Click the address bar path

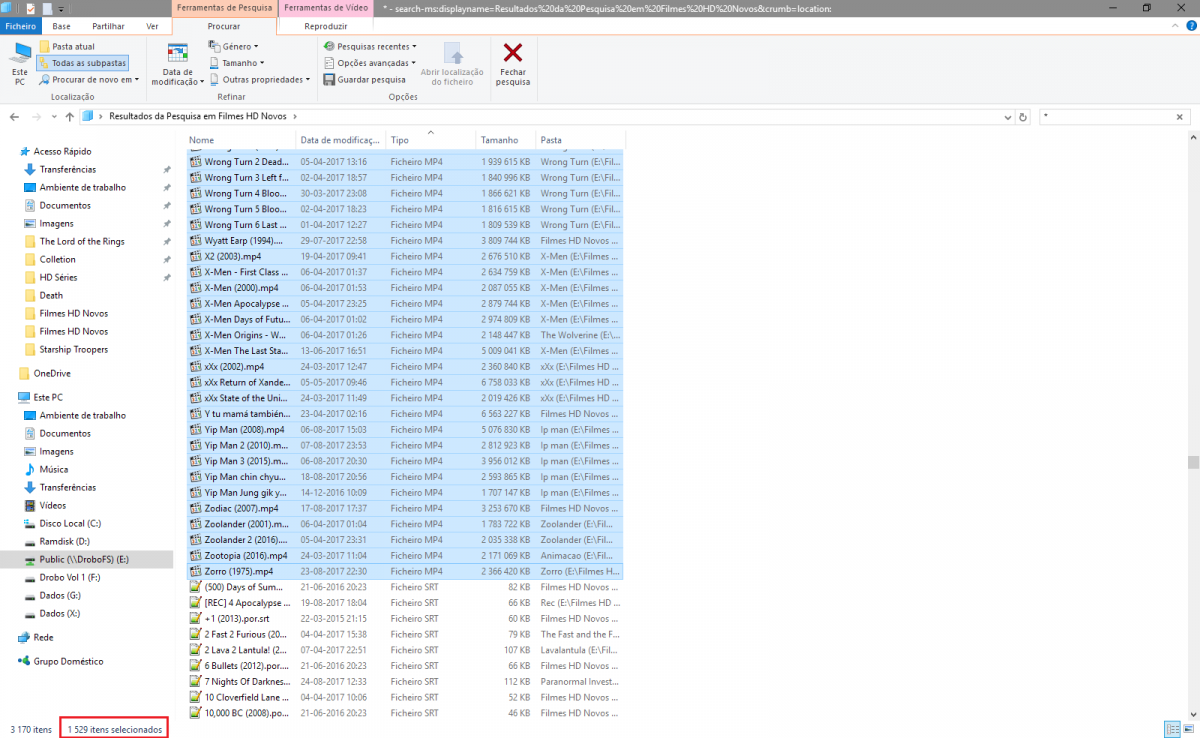click(545, 117)
